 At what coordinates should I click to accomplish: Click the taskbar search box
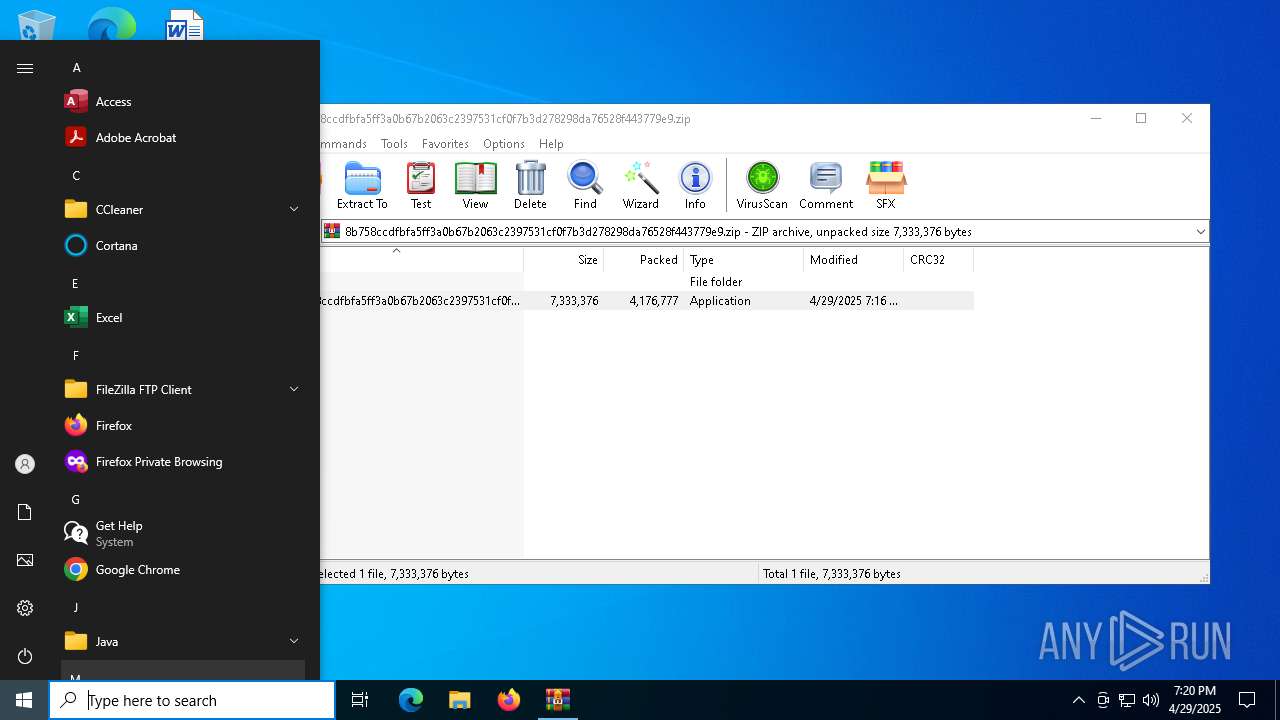click(x=192, y=700)
